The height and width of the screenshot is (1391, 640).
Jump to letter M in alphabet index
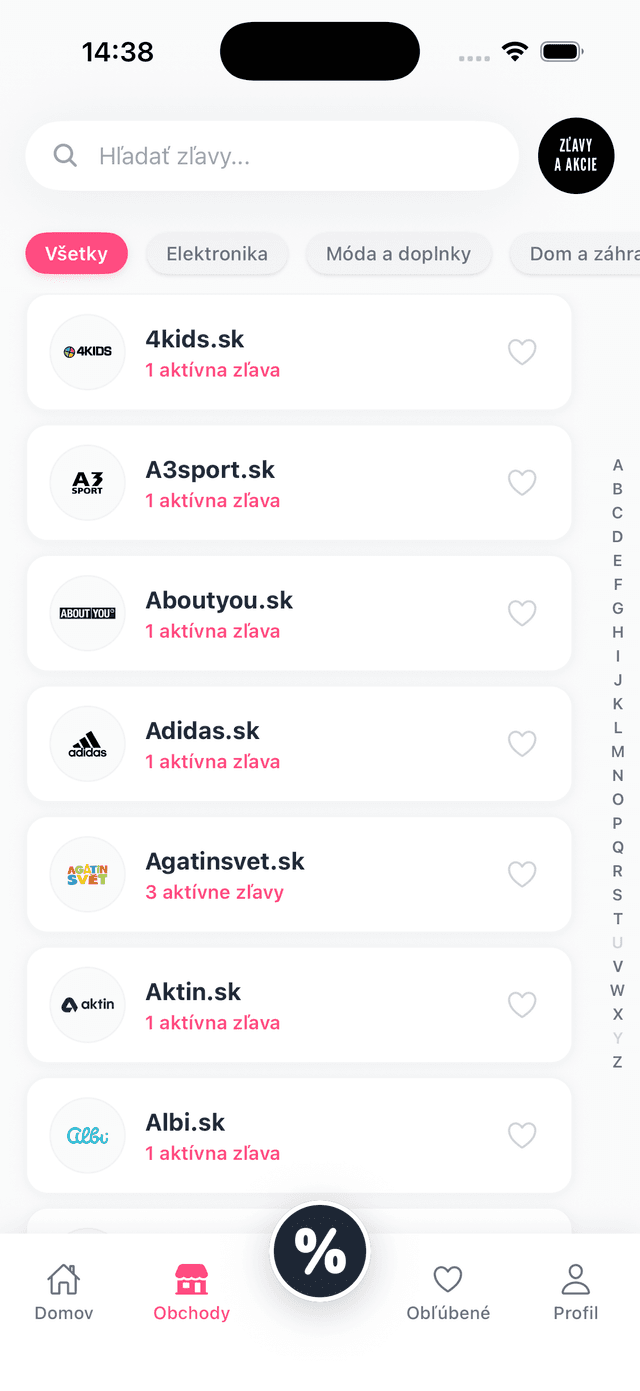click(x=617, y=752)
